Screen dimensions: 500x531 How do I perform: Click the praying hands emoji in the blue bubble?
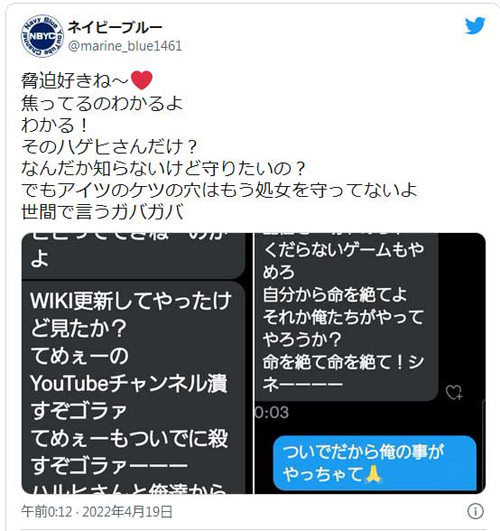coord(374,473)
